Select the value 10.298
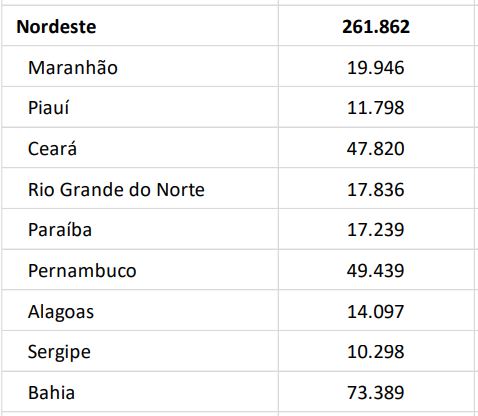The image size is (478, 416). (x=376, y=351)
